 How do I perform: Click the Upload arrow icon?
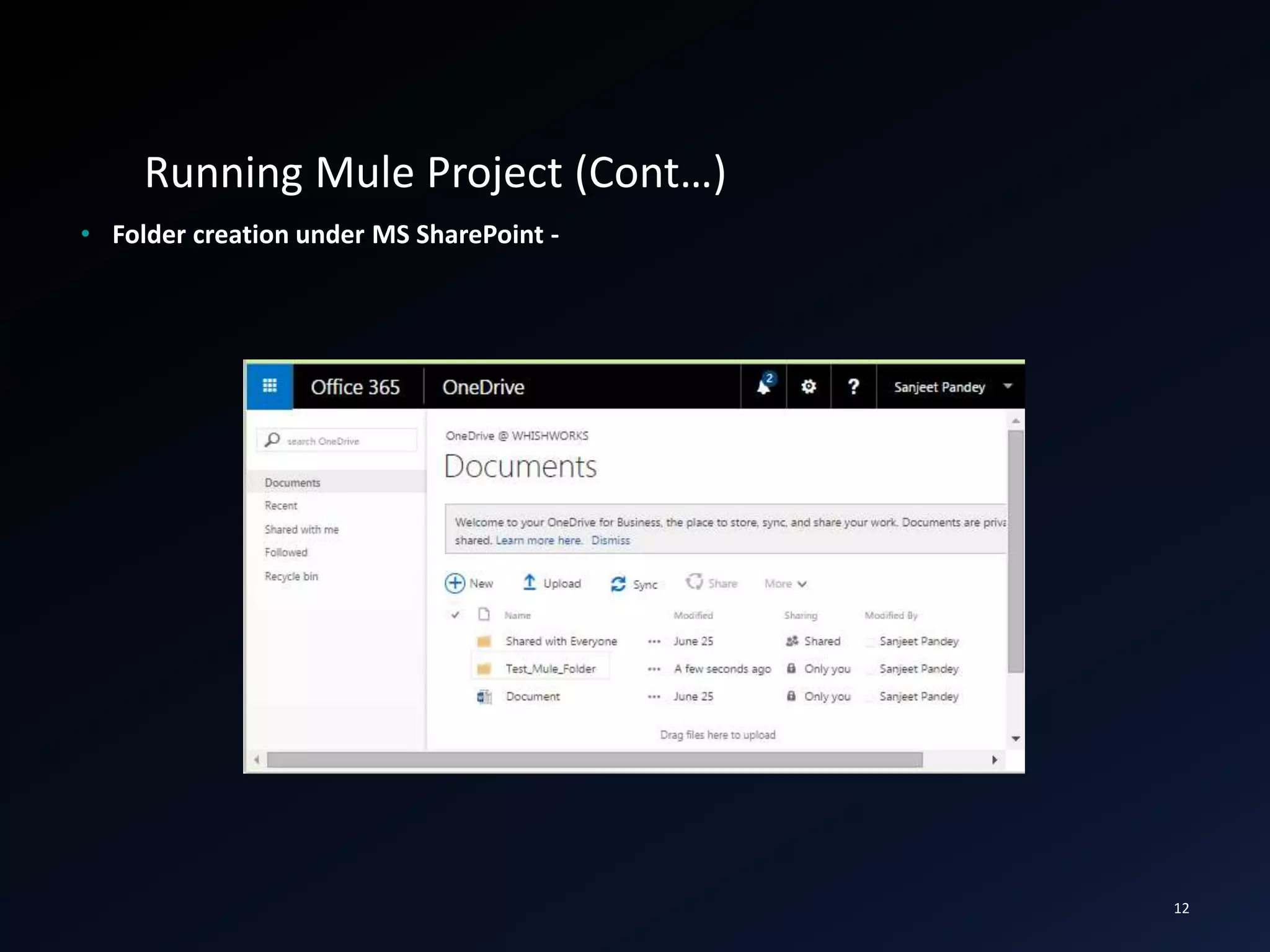click(x=530, y=582)
